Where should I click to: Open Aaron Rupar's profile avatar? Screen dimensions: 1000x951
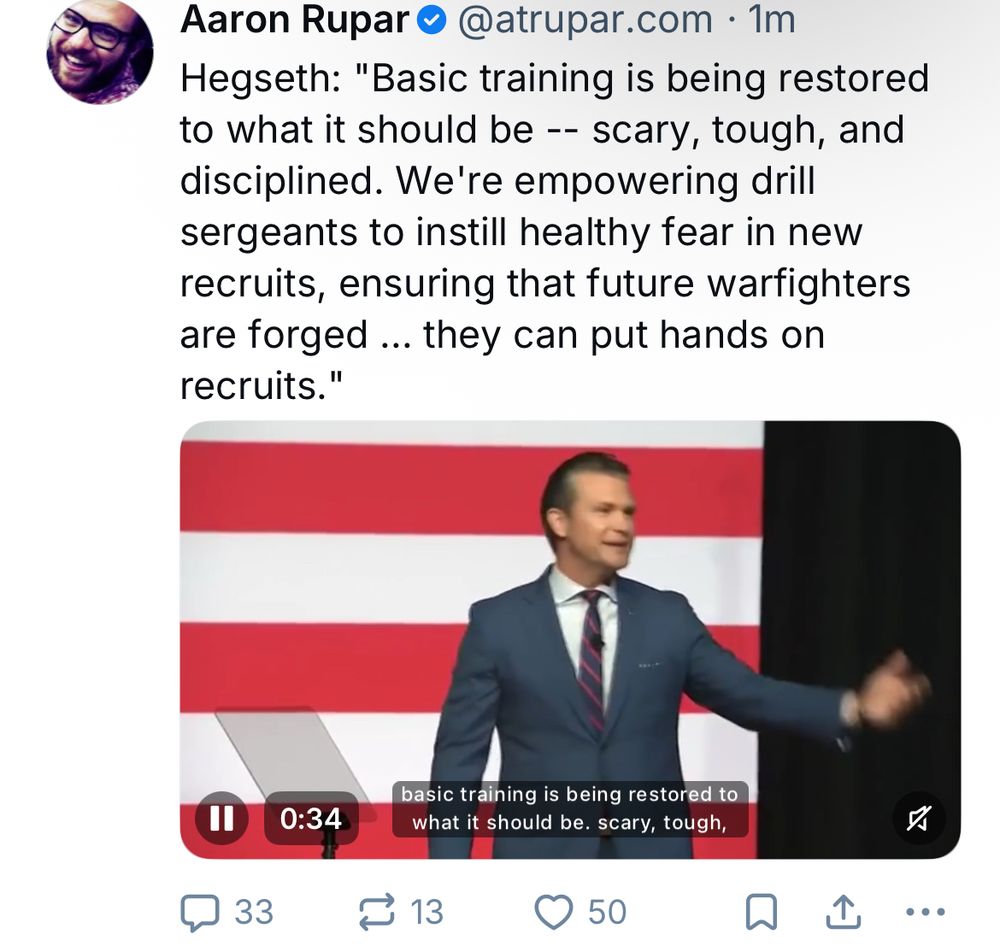click(100, 50)
